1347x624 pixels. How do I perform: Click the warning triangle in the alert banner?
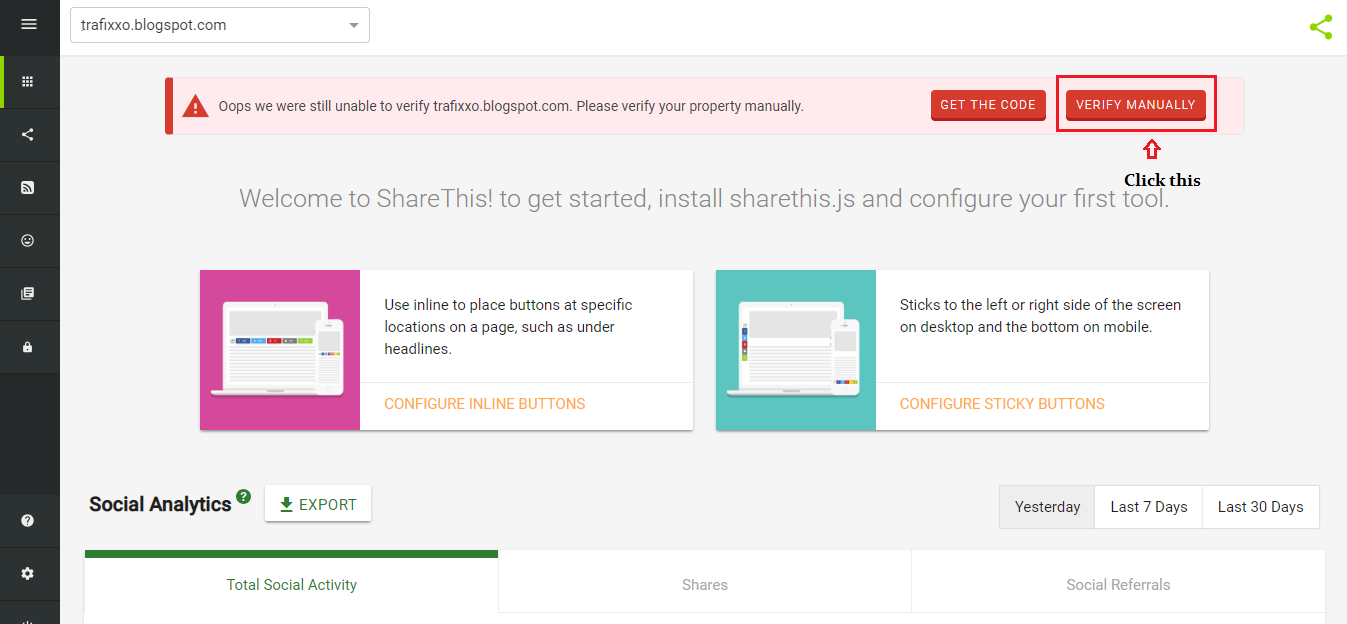[195, 104]
